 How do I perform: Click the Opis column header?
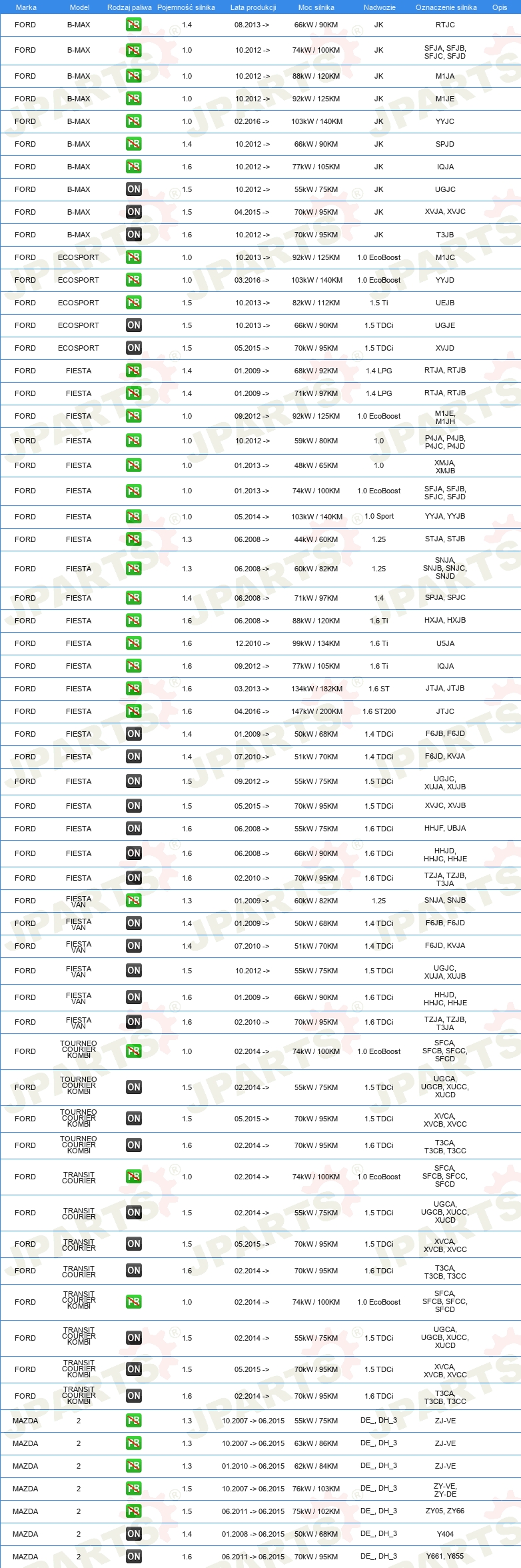(500, 7)
